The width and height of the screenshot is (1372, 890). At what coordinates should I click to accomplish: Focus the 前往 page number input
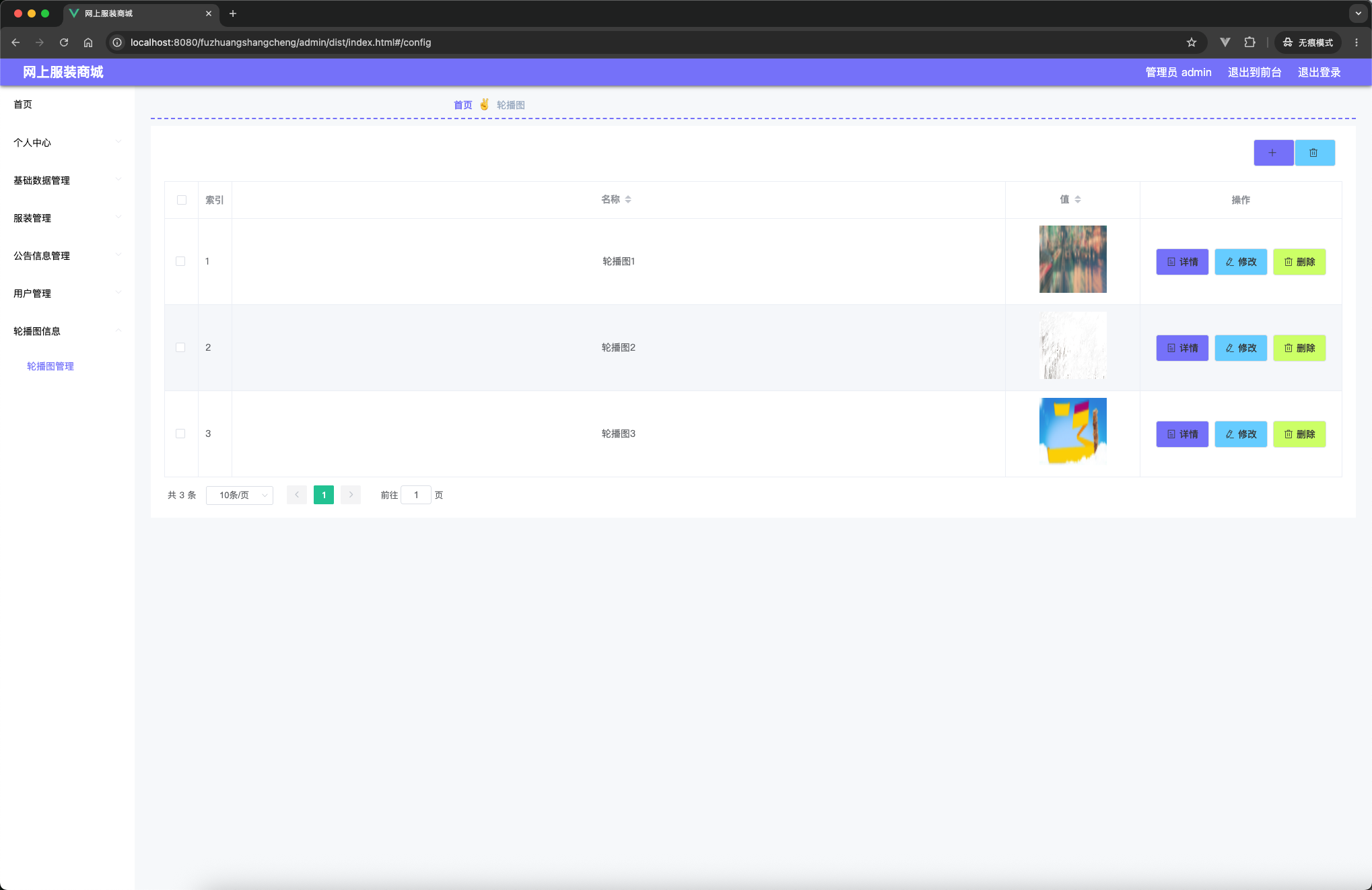pos(416,495)
